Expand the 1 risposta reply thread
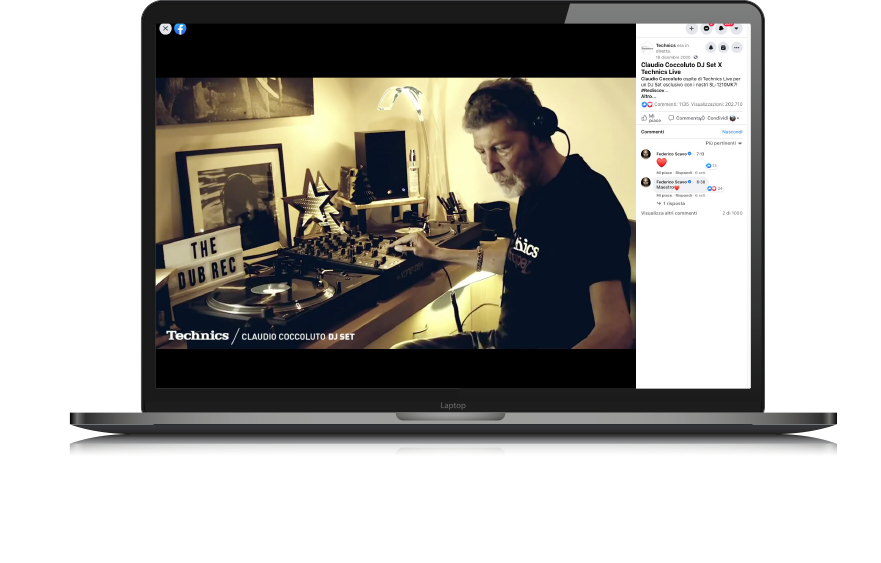 (671, 203)
